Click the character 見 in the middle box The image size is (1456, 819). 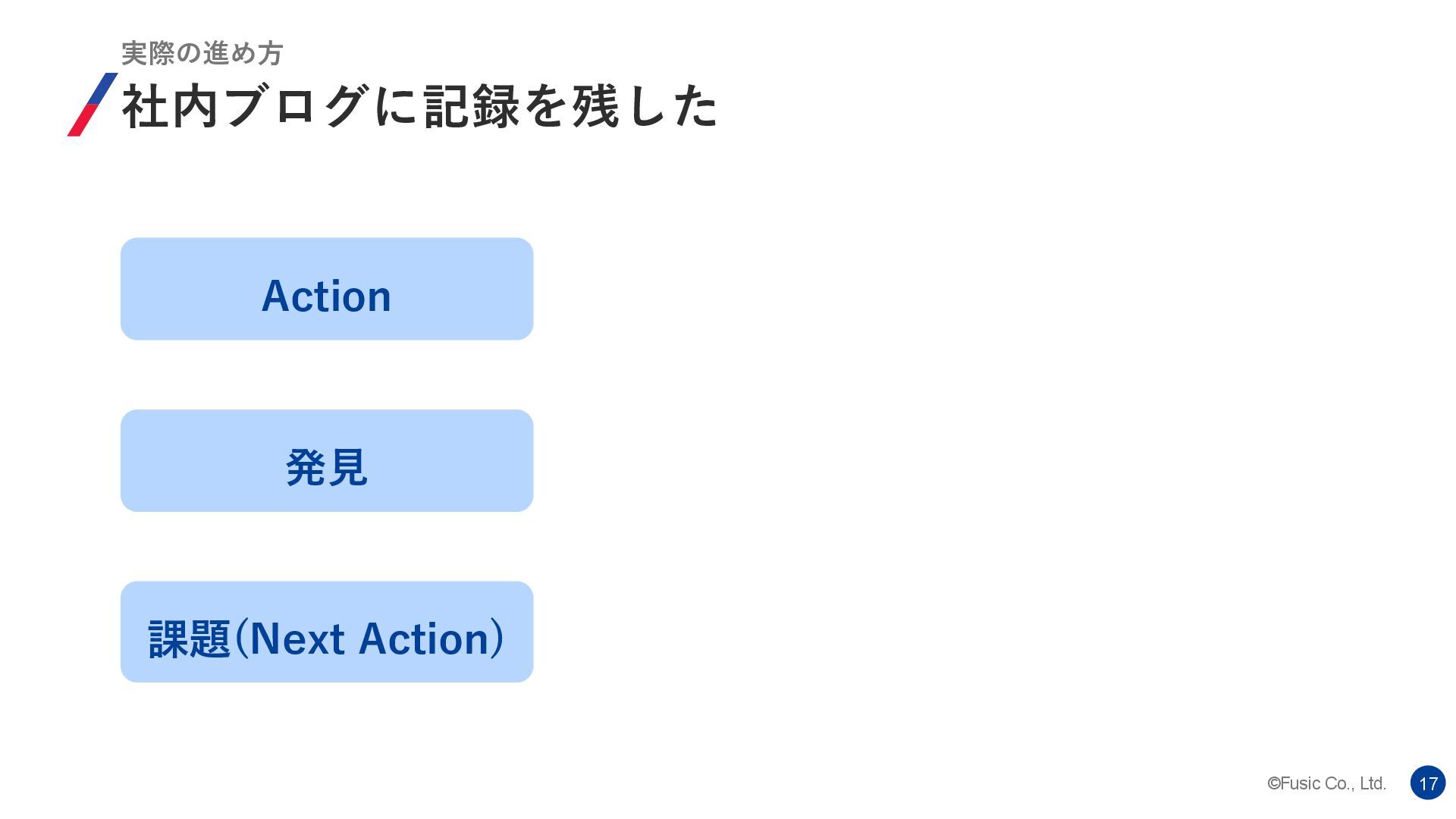[x=348, y=467]
